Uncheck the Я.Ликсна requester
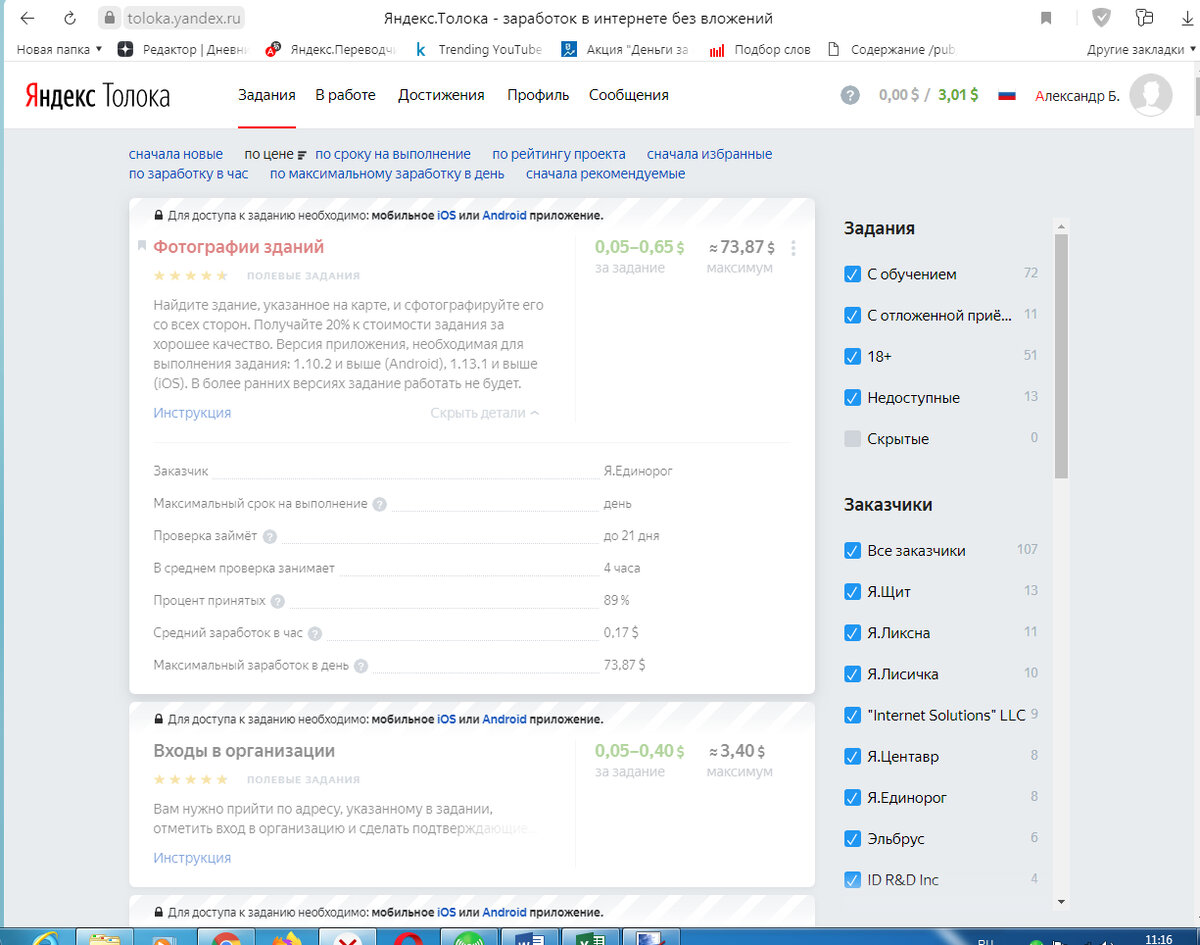 click(x=853, y=633)
